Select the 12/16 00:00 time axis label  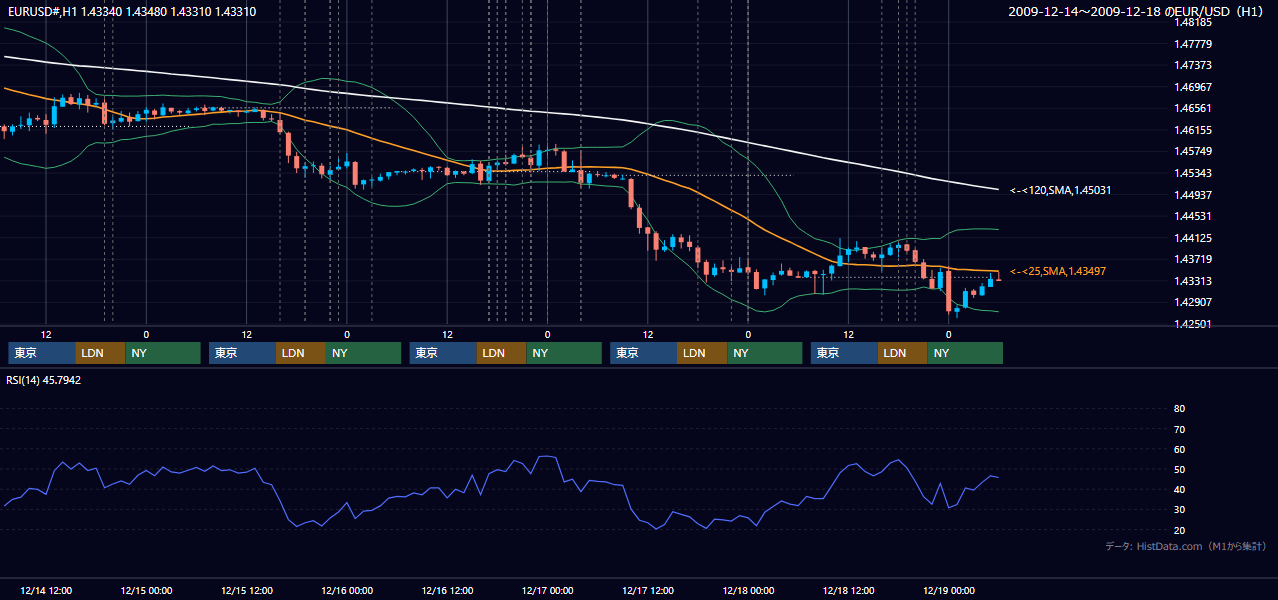[347, 590]
